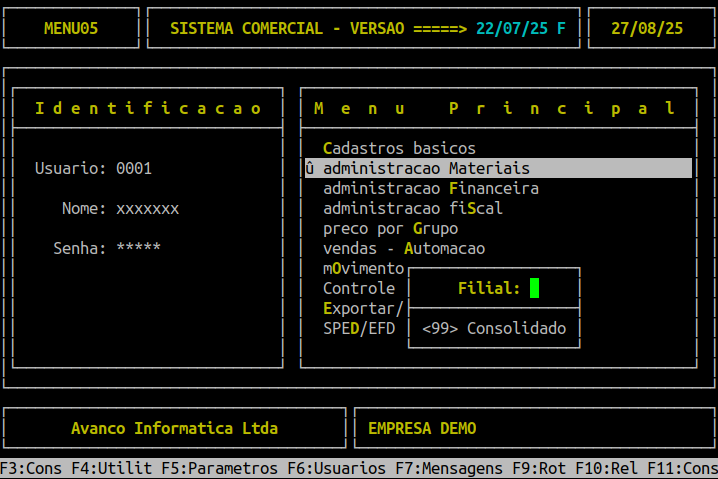718x479 pixels.
Task: Open F4:Utilit in the bottom bar
Action: [x=112, y=468]
